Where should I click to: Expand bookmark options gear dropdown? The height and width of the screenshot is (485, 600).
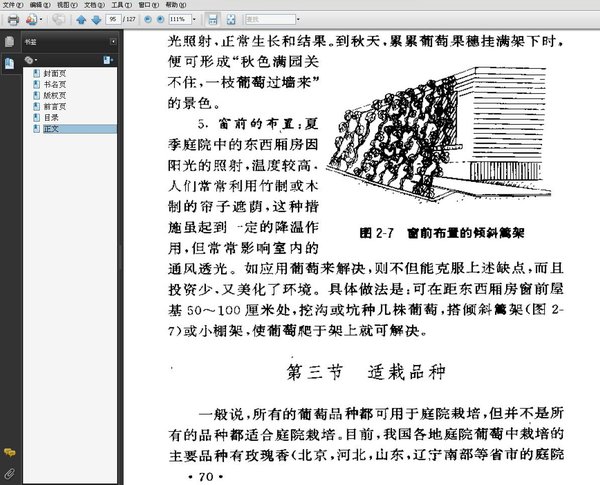coord(31,60)
